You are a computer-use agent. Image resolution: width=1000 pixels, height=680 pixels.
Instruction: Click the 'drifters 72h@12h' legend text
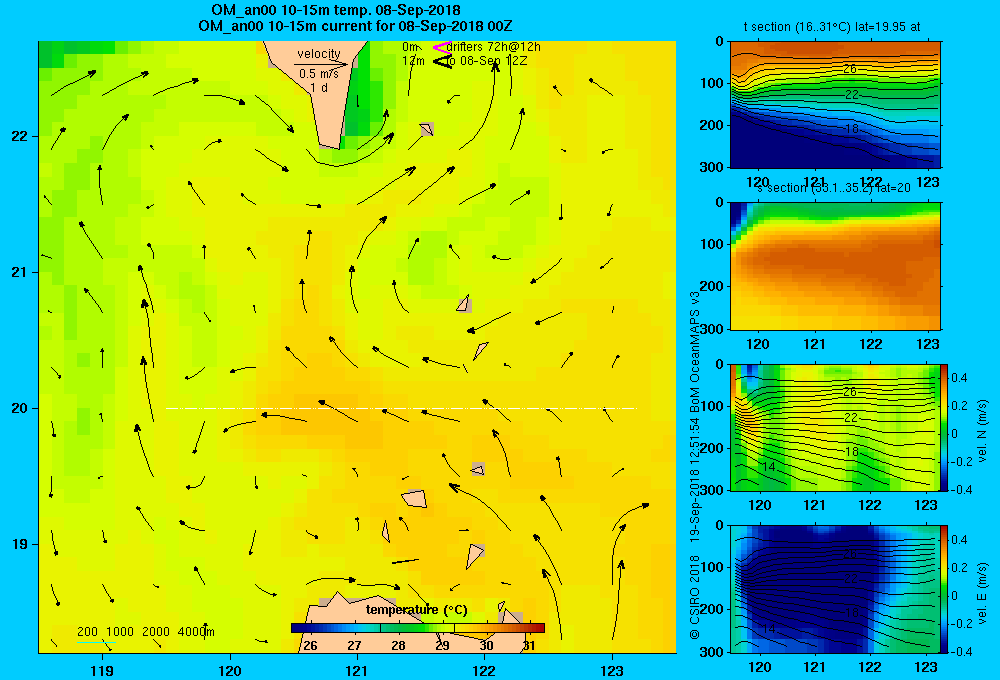[494, 47]
